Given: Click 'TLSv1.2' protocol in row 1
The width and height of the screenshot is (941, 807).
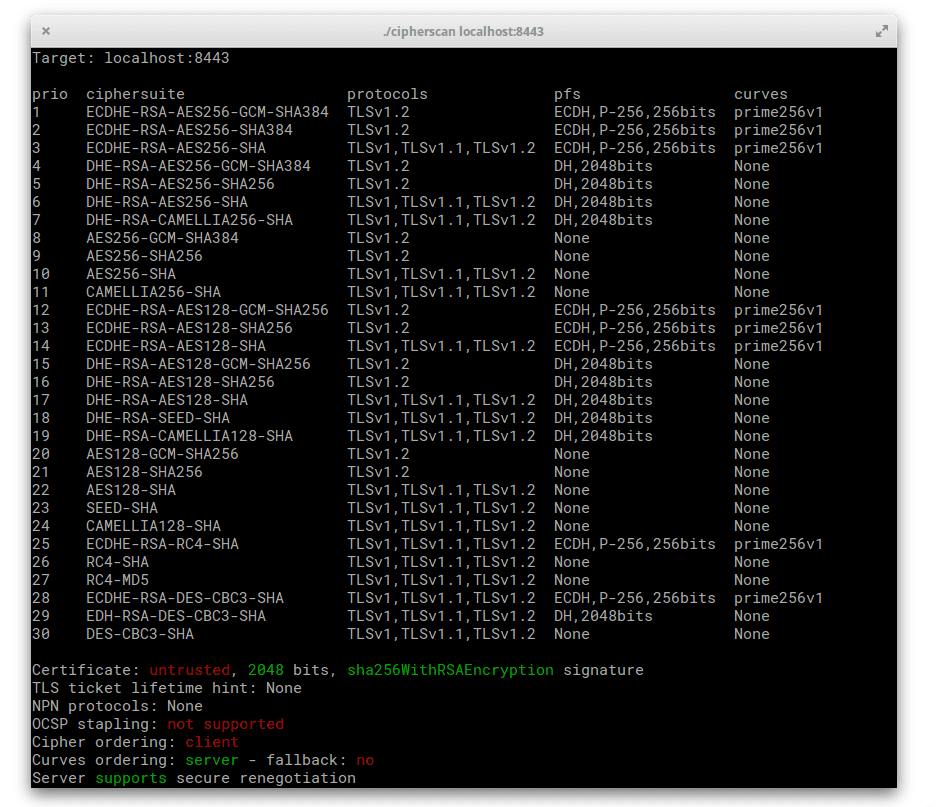Looking at the screenshot, I should tap(379, 112).
